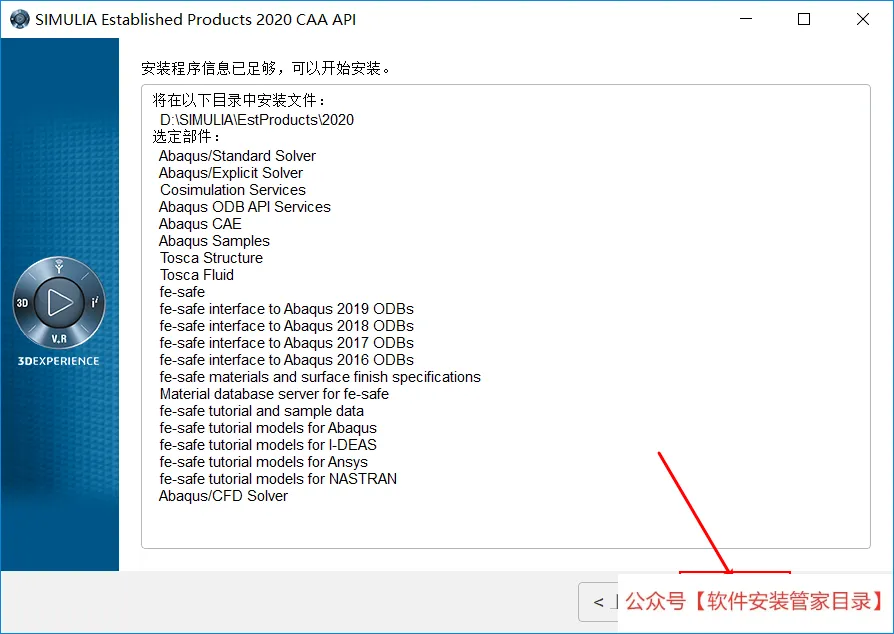Select the Tosca Fluid line
This screenshot has width=894, height=634.
(x=197, y=275)
